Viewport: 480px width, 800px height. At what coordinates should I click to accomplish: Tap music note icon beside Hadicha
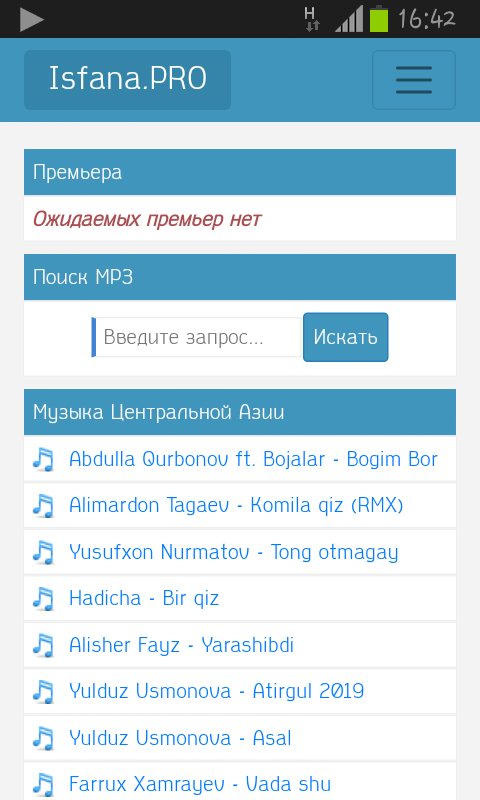tap(43, 599)
